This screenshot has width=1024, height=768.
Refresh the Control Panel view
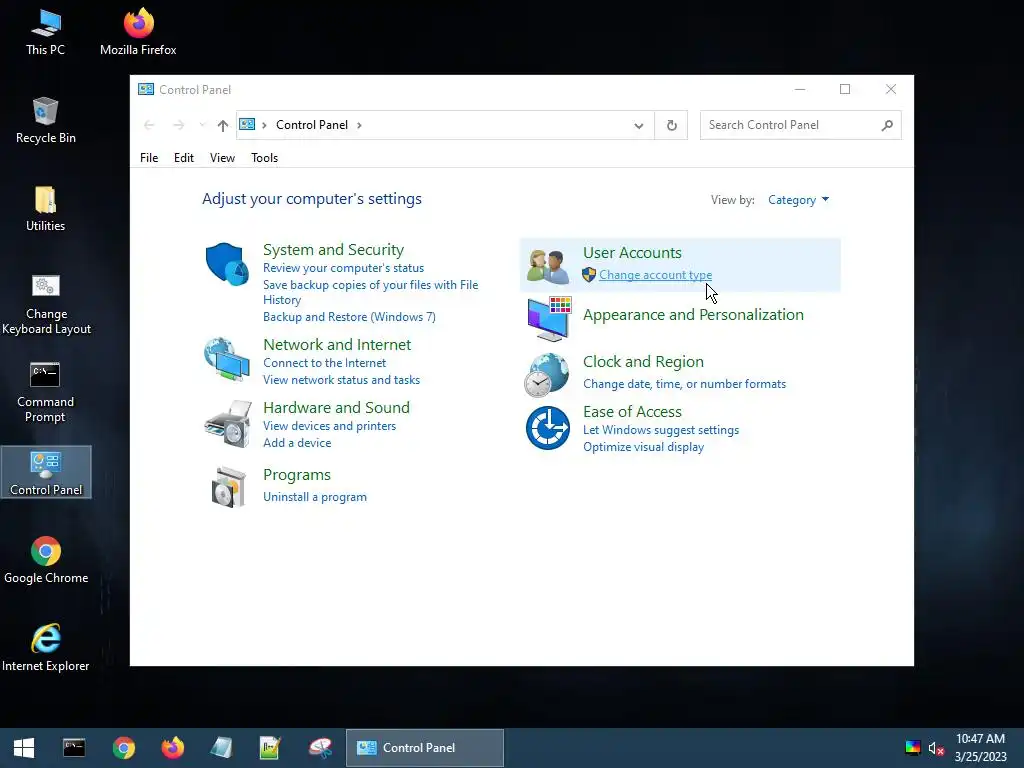[671, 125]
